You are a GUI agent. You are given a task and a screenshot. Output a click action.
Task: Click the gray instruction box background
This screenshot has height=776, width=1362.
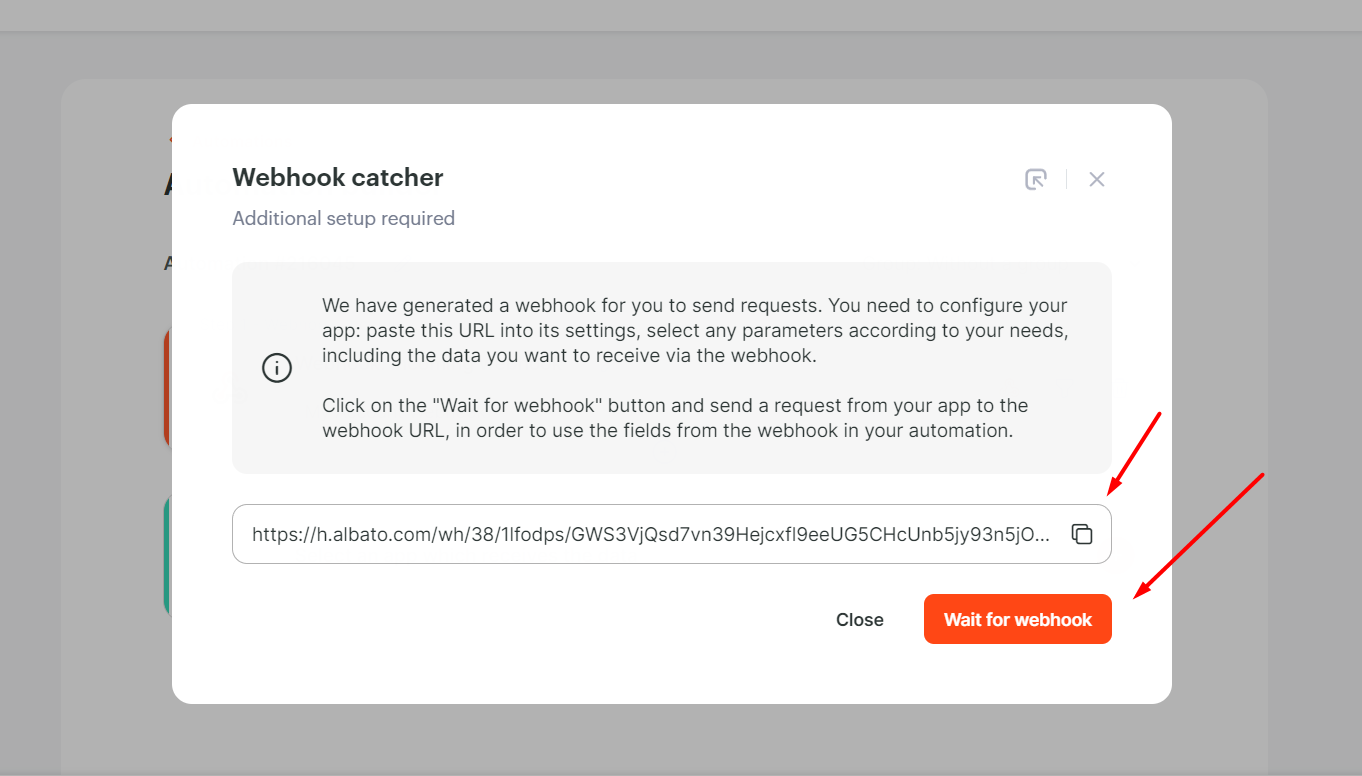click(x=672, y=368)
